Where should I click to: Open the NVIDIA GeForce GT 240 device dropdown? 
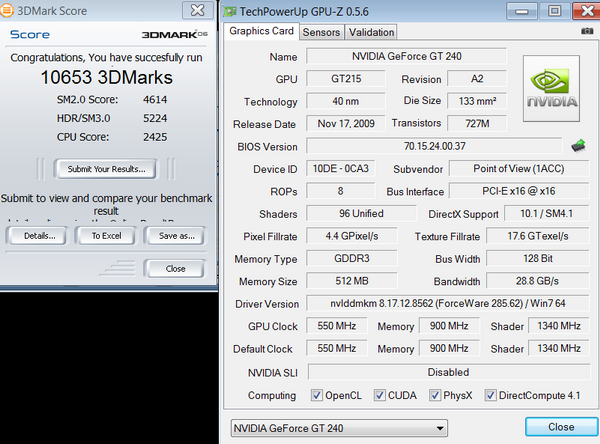pyautogui.click(x=339, y=428)
